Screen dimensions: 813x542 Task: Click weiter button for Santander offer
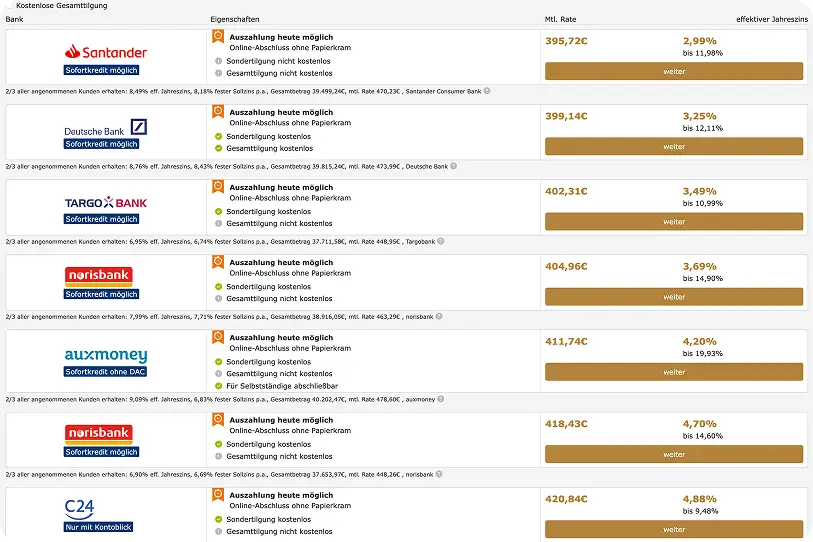pyautogui.click(x=674, y=71)
